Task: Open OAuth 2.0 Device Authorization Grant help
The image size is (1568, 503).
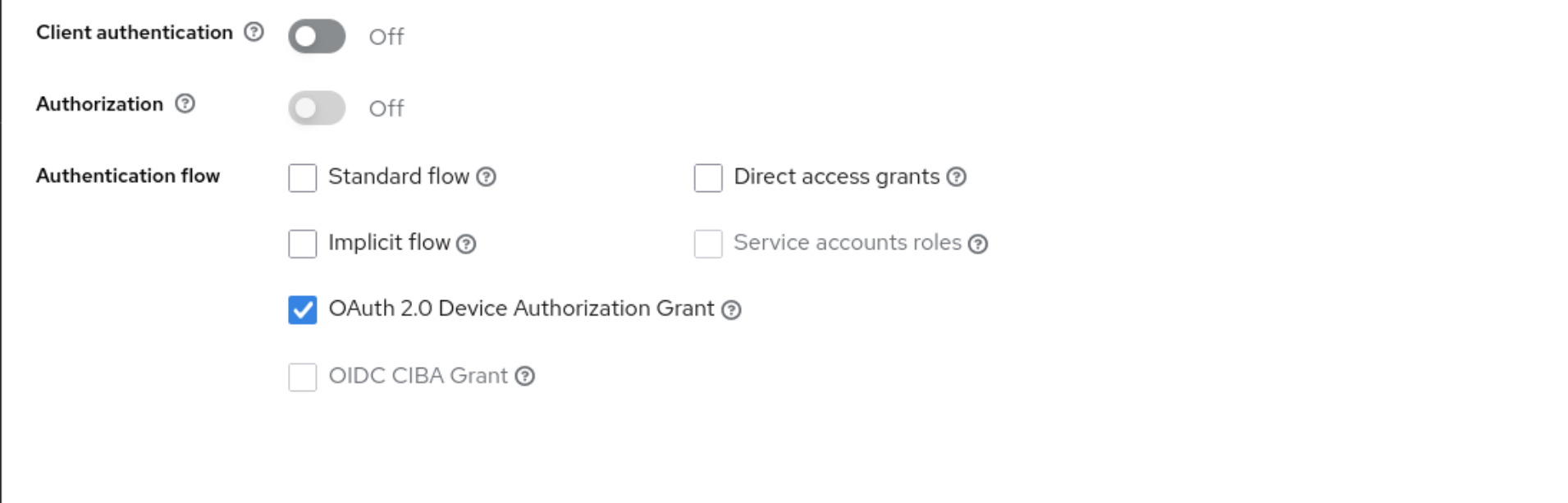Action: click(732, 309)
